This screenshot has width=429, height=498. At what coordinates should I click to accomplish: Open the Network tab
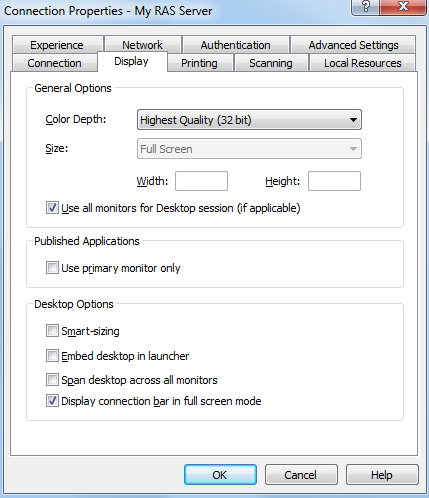pyautogui.click(x=143, y=45)
